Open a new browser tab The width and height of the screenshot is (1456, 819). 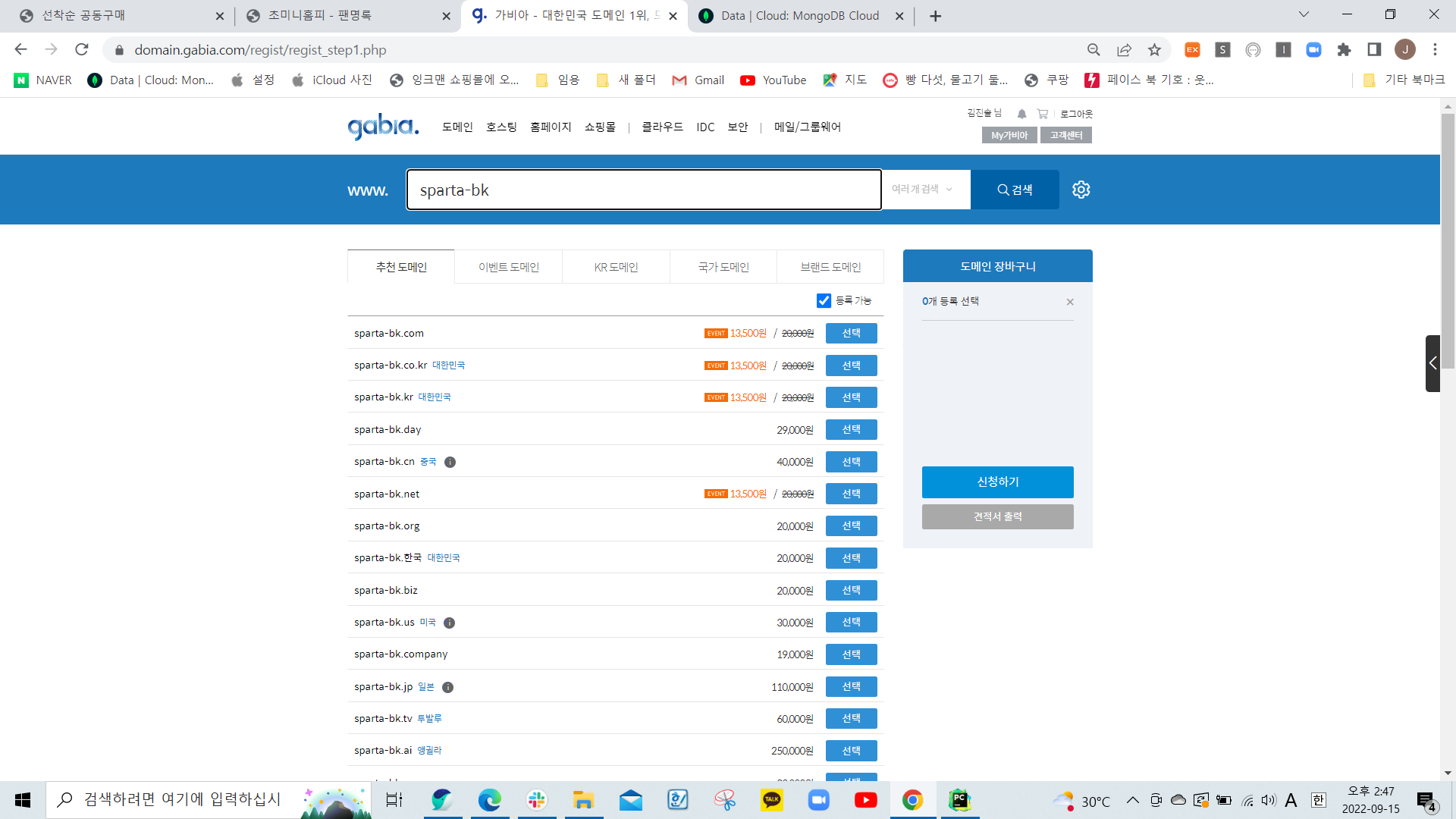[935, 16]
